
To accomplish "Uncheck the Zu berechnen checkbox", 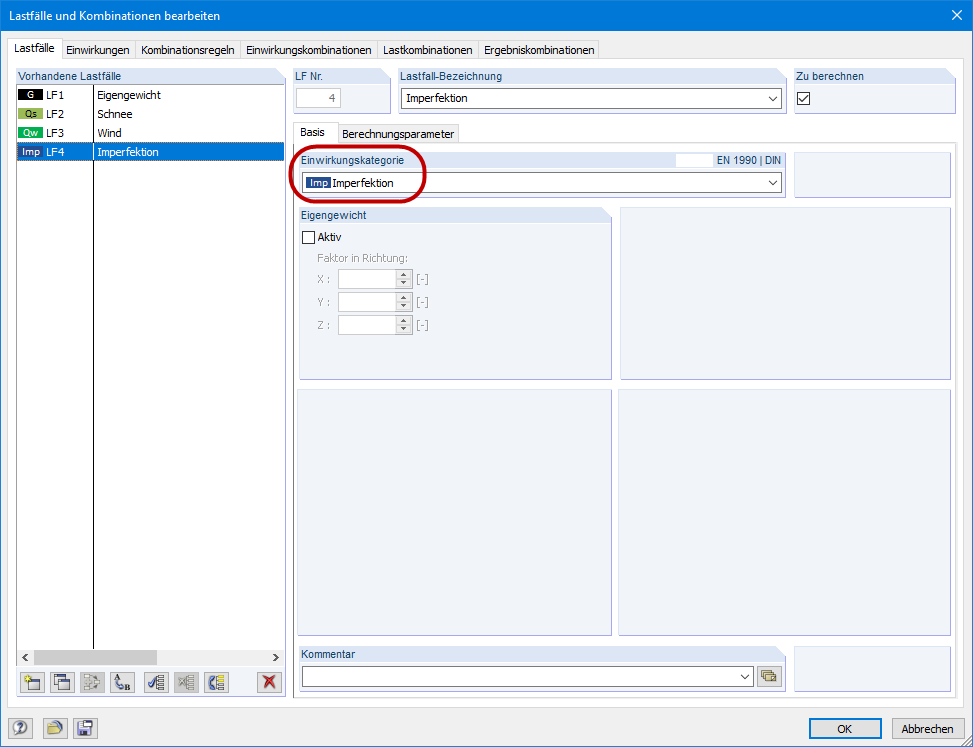I will click(804, 98).
